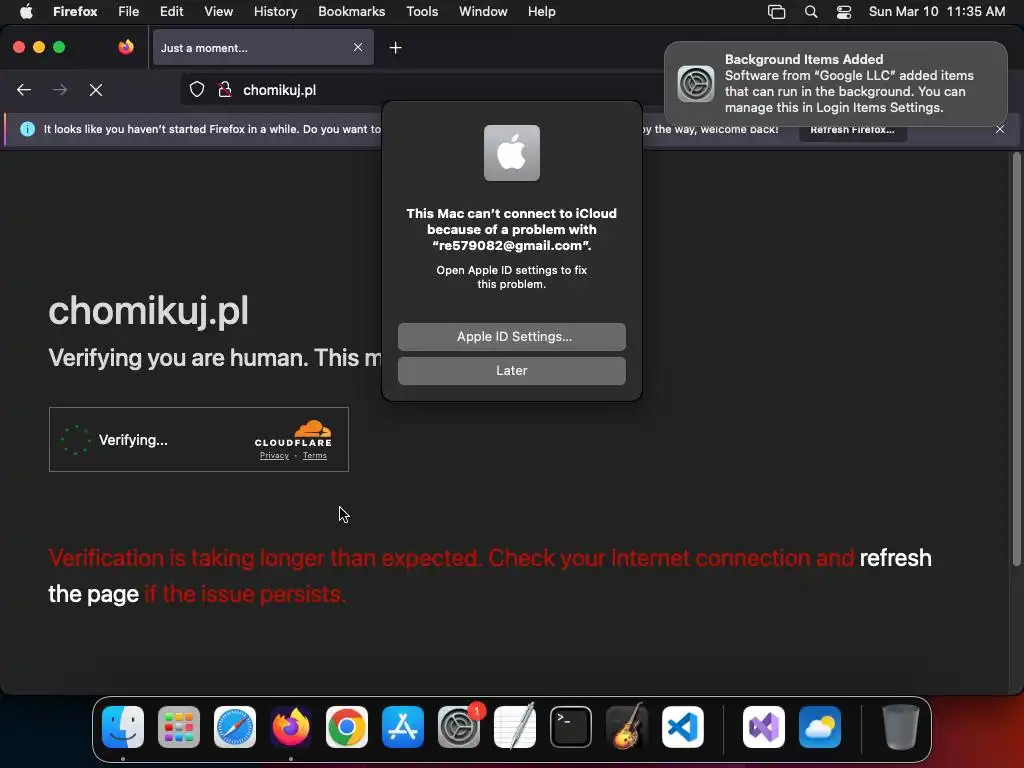
Task: Open Visual Studio Code from the Dock
Action: (682, 727)
